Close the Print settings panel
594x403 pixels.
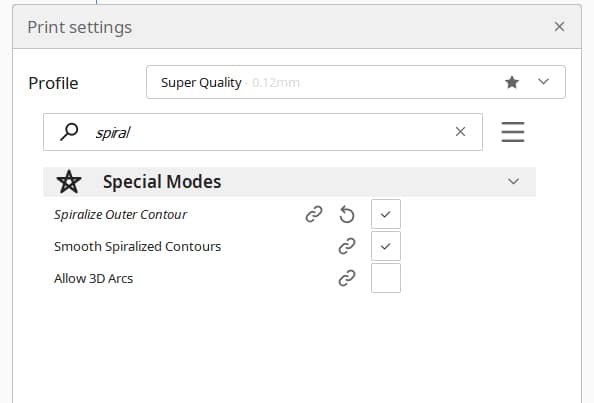click(559, 27)
